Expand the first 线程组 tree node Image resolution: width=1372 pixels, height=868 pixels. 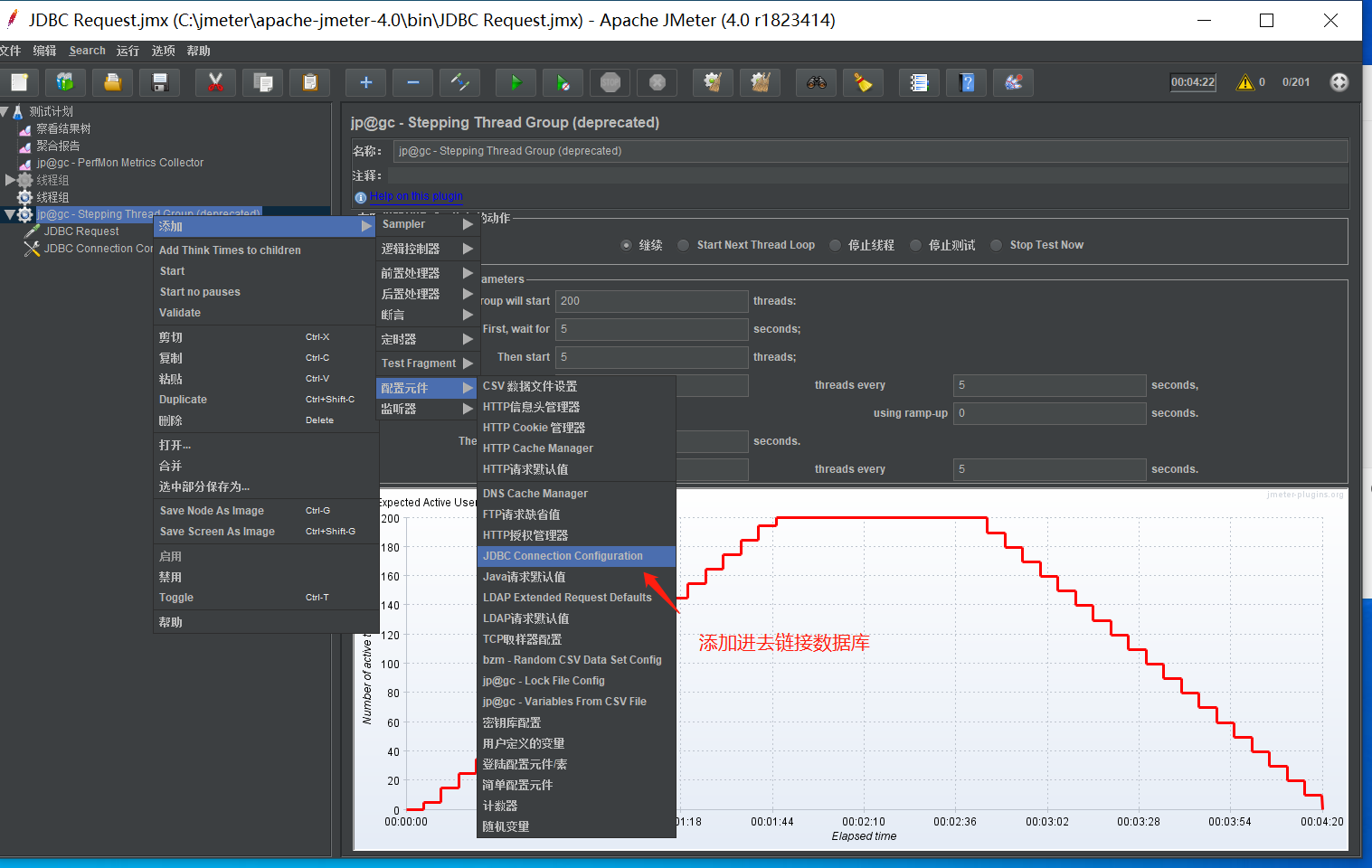click(x=10, y=180)
